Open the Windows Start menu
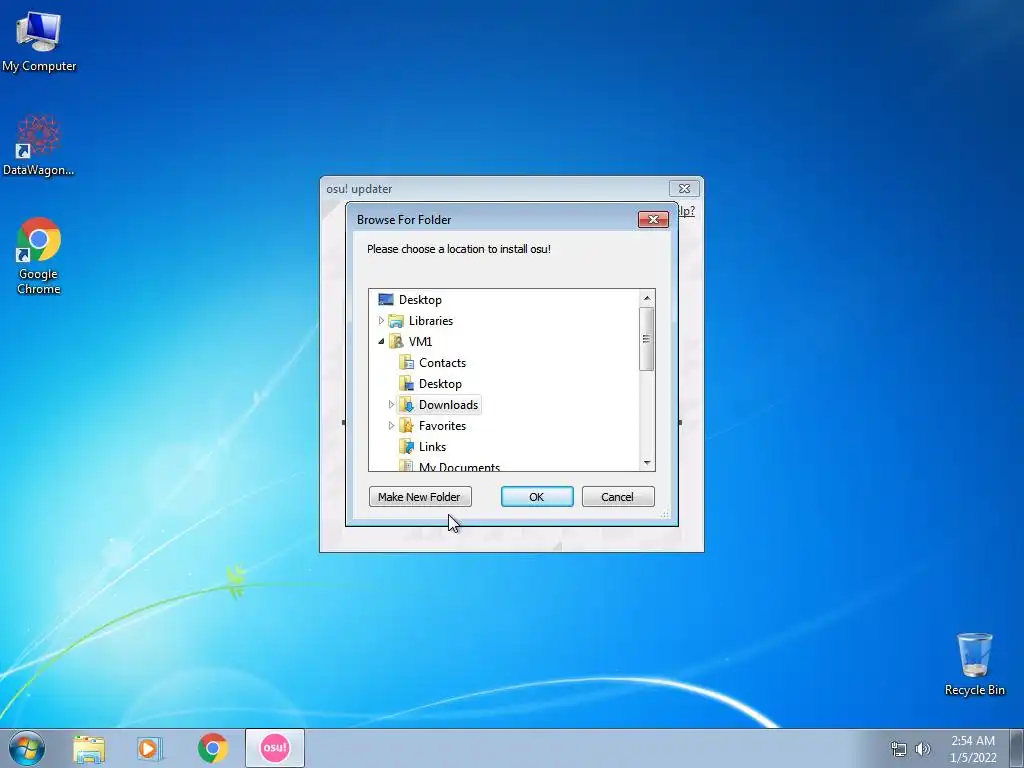This screenshot has width=1024, height=768. [x=27, y=748]
